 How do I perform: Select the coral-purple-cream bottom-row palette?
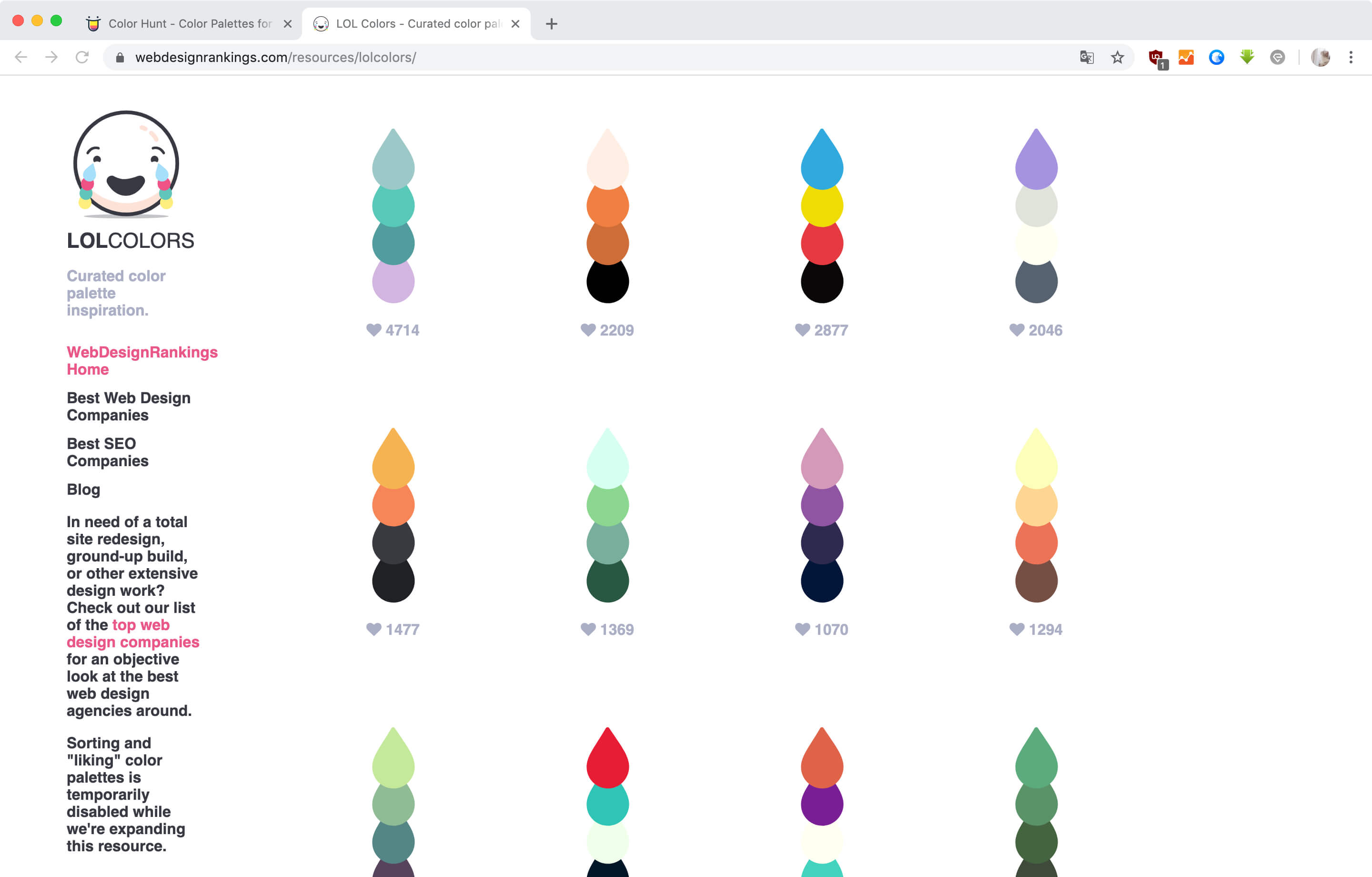(x=822, y=802)
